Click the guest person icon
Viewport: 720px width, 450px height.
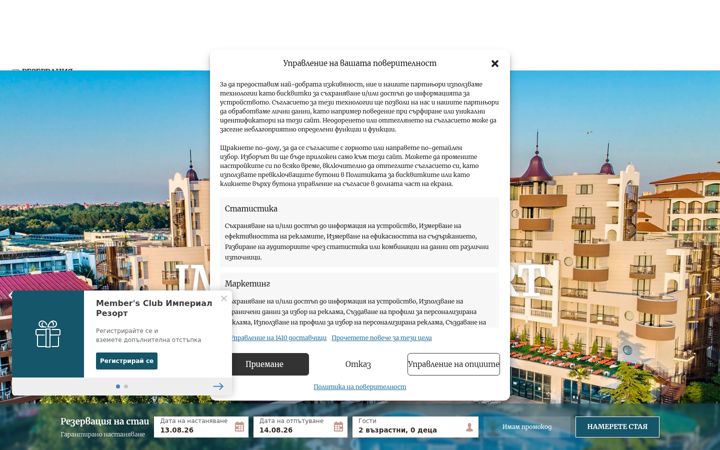[469, 427]
